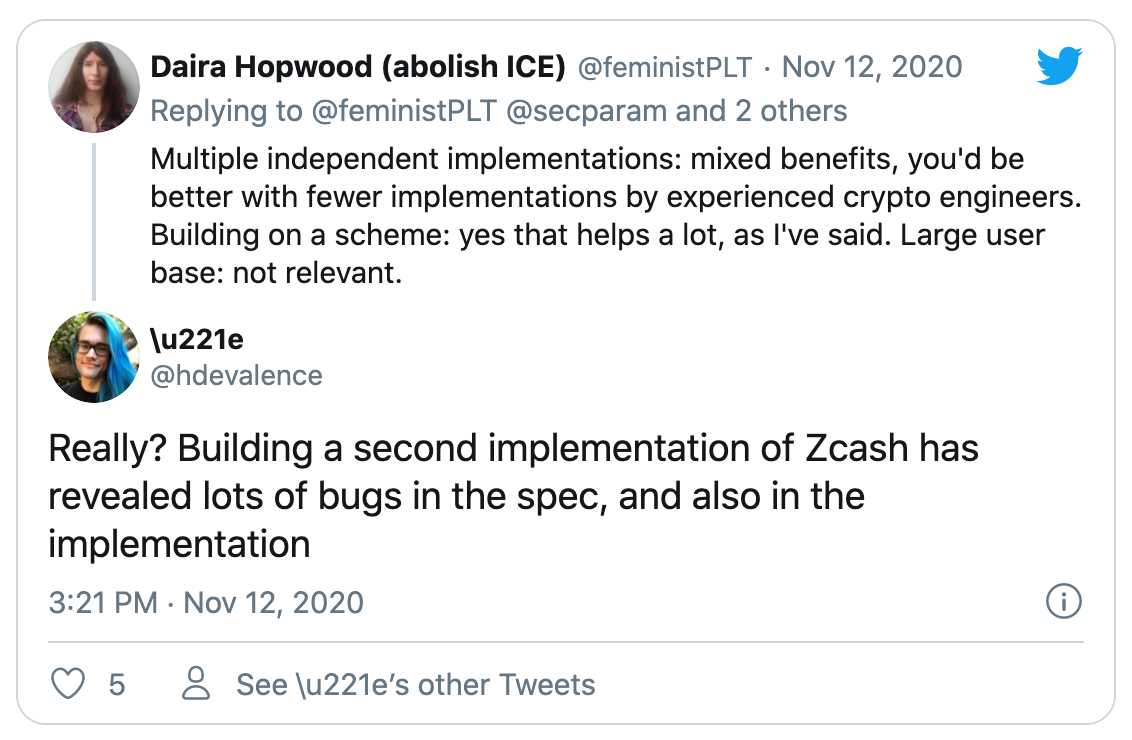Visit the @feministPLT handle next to name

tap(665, 68)
